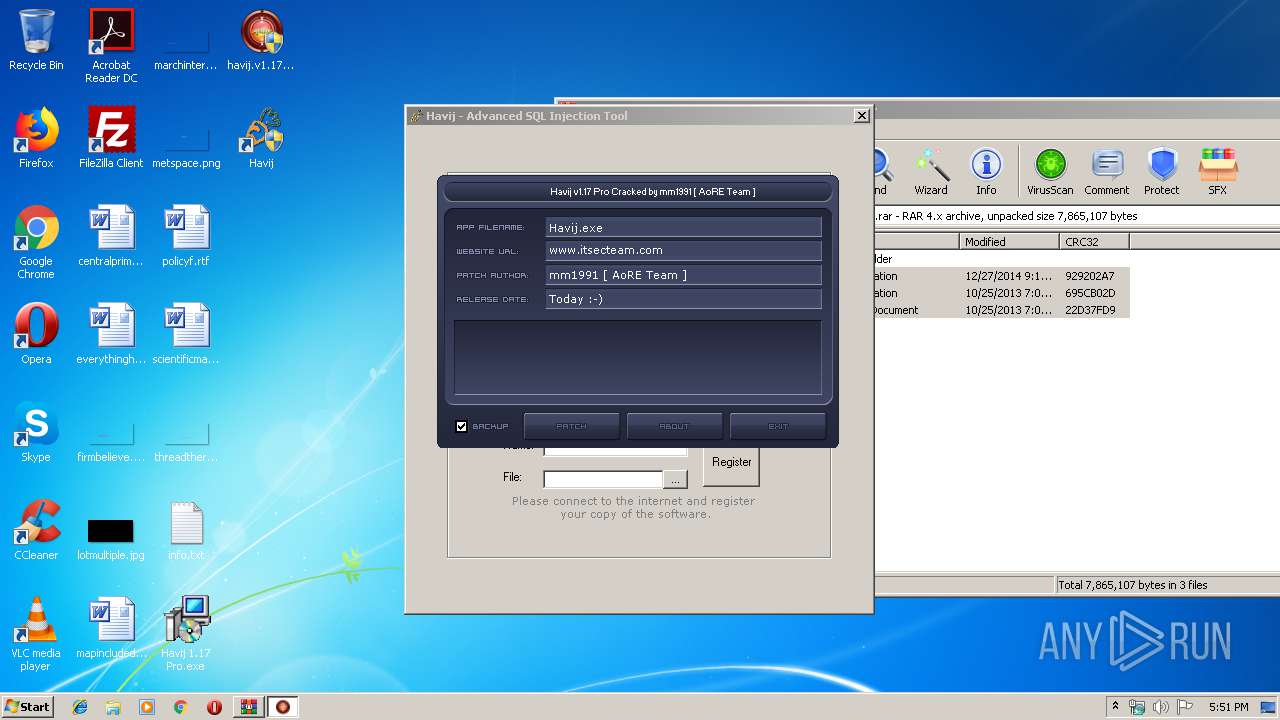Launch Opera browser from desktop
Screen dimensions: 1280x720
pyautogui.click(x=36, y=334)
